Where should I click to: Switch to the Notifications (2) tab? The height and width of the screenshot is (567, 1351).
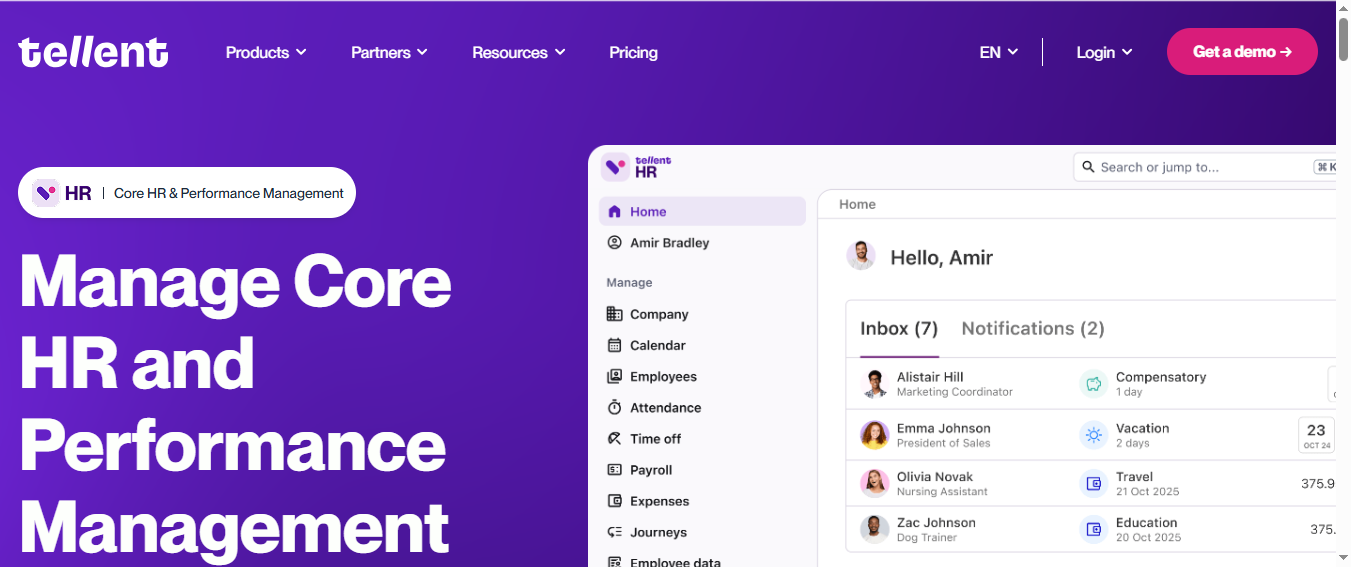pos(1033,328)
